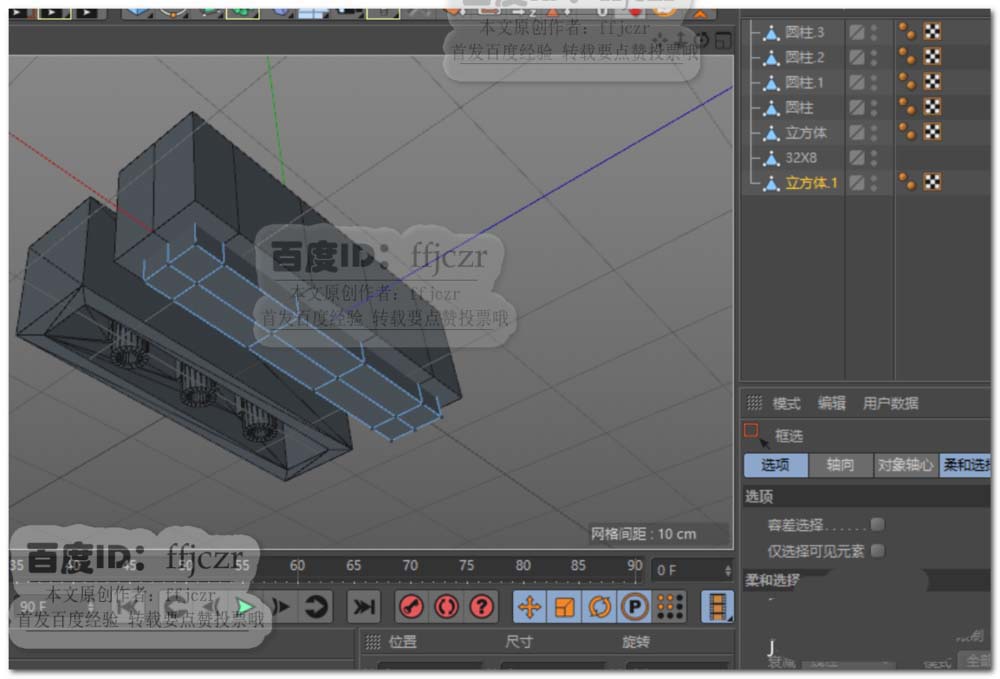Toggle visibility dots for 圆柱.3 object
This screenshot has width=1000, height=679.
[874, 32]
